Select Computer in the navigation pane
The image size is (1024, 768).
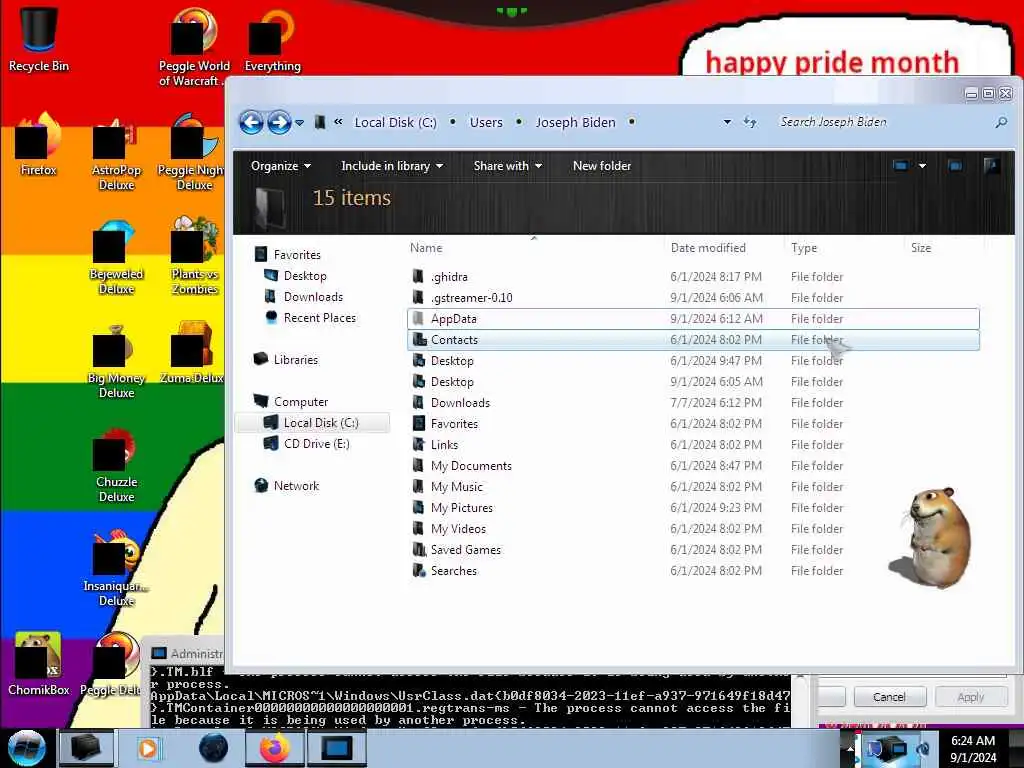click(x=291, y=402)
